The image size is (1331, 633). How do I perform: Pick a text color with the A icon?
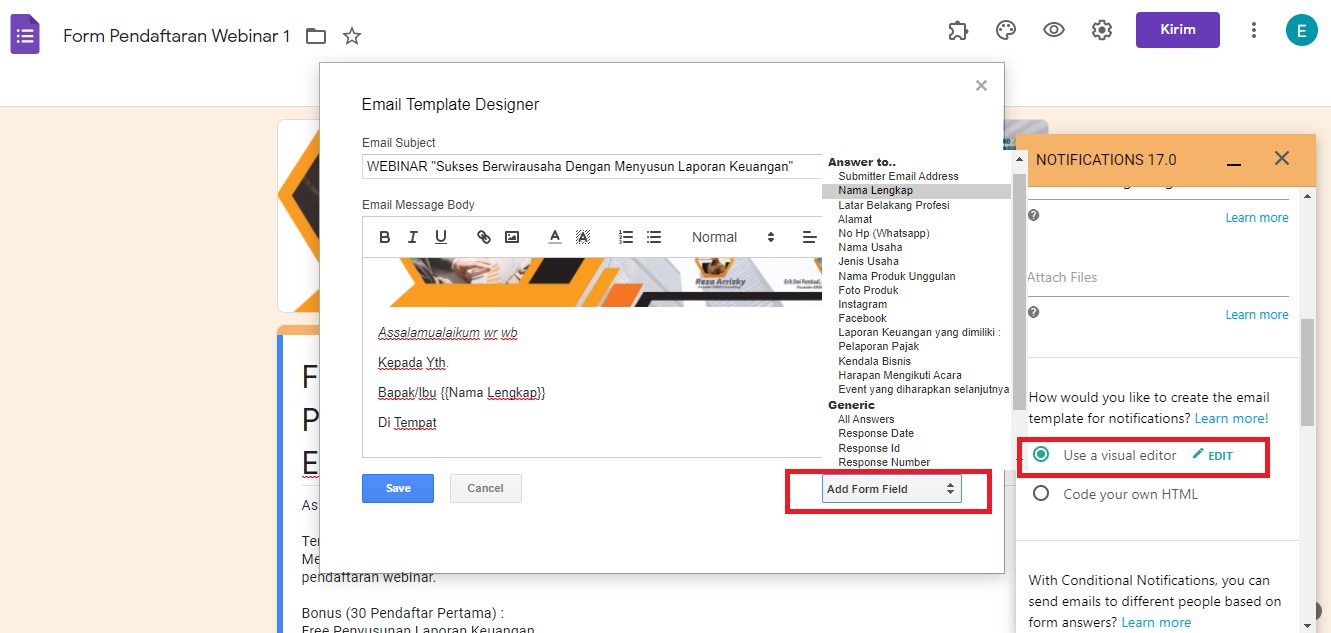click(x=554, y=237)
